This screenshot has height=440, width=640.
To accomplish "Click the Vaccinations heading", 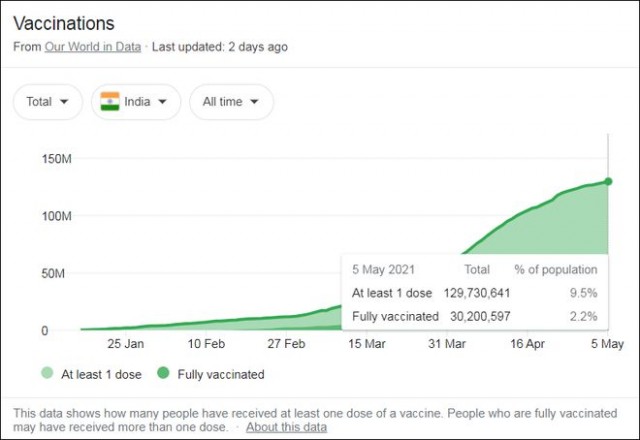I will click(x=64, y=23).
